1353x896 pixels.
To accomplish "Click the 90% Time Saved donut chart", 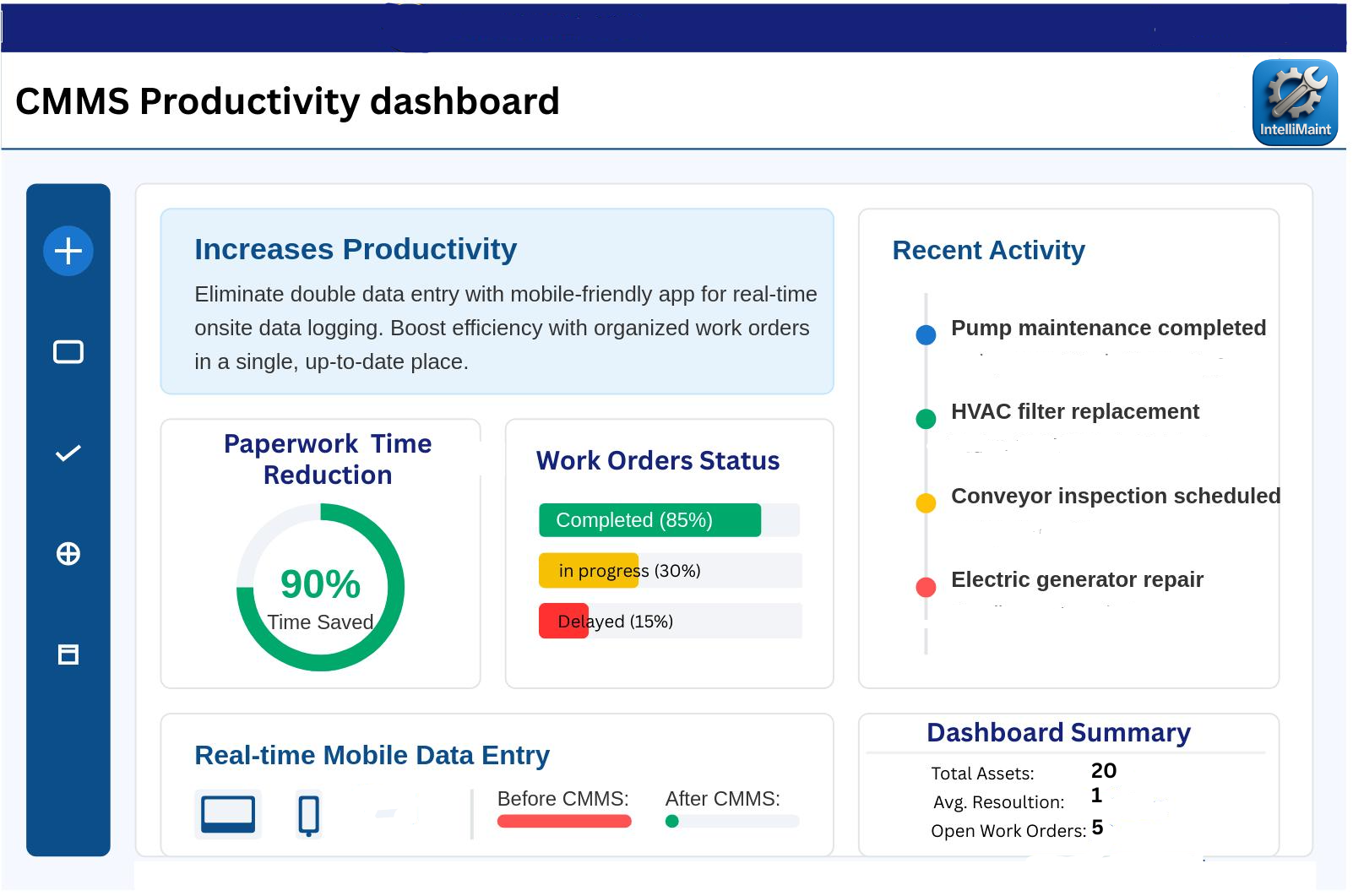I will tap(321, 588).
